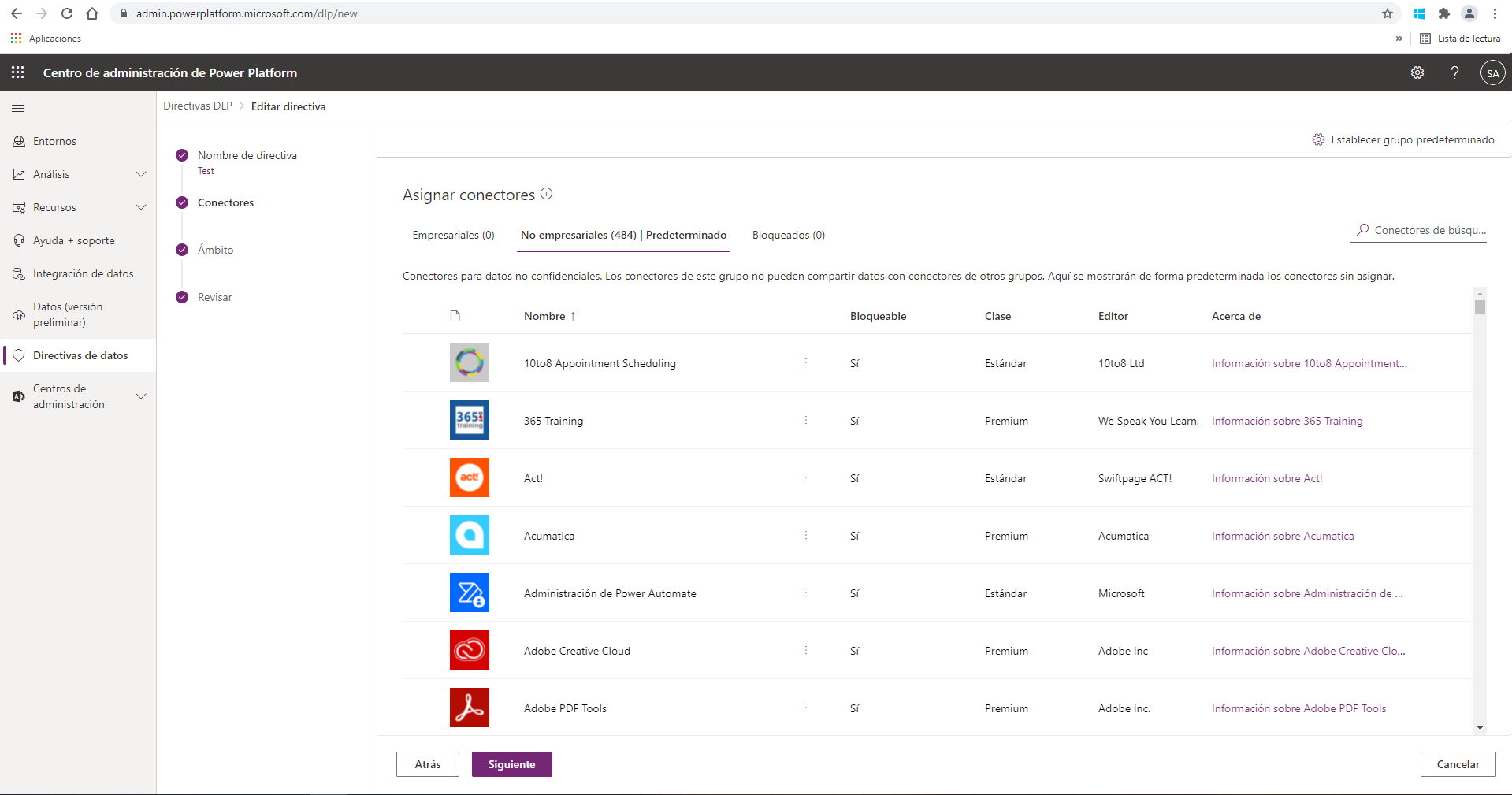Click the Adobe PDF Tools connector logo

coord(470,708)
